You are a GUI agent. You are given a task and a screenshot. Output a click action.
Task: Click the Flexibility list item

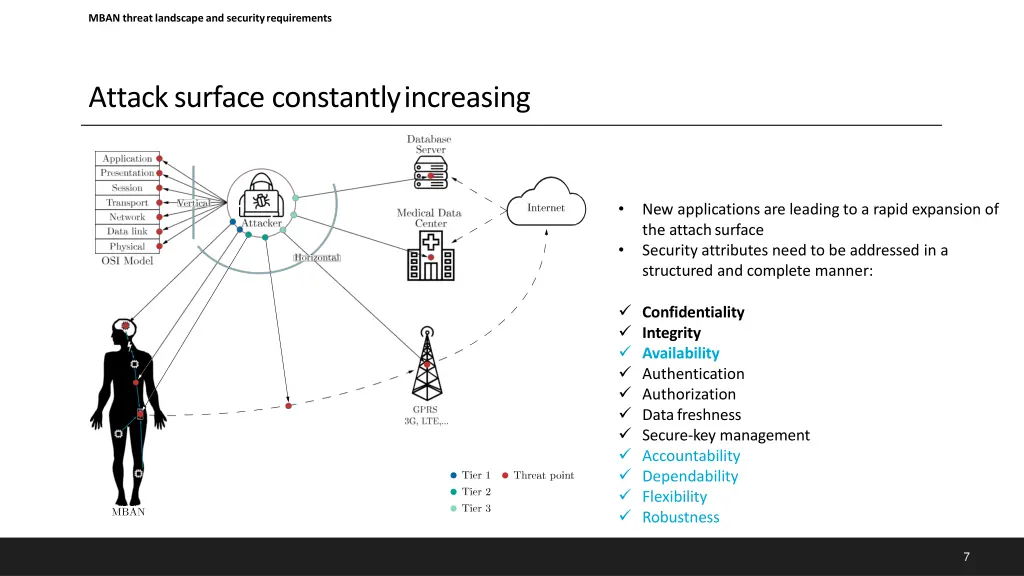coord(675,496)
